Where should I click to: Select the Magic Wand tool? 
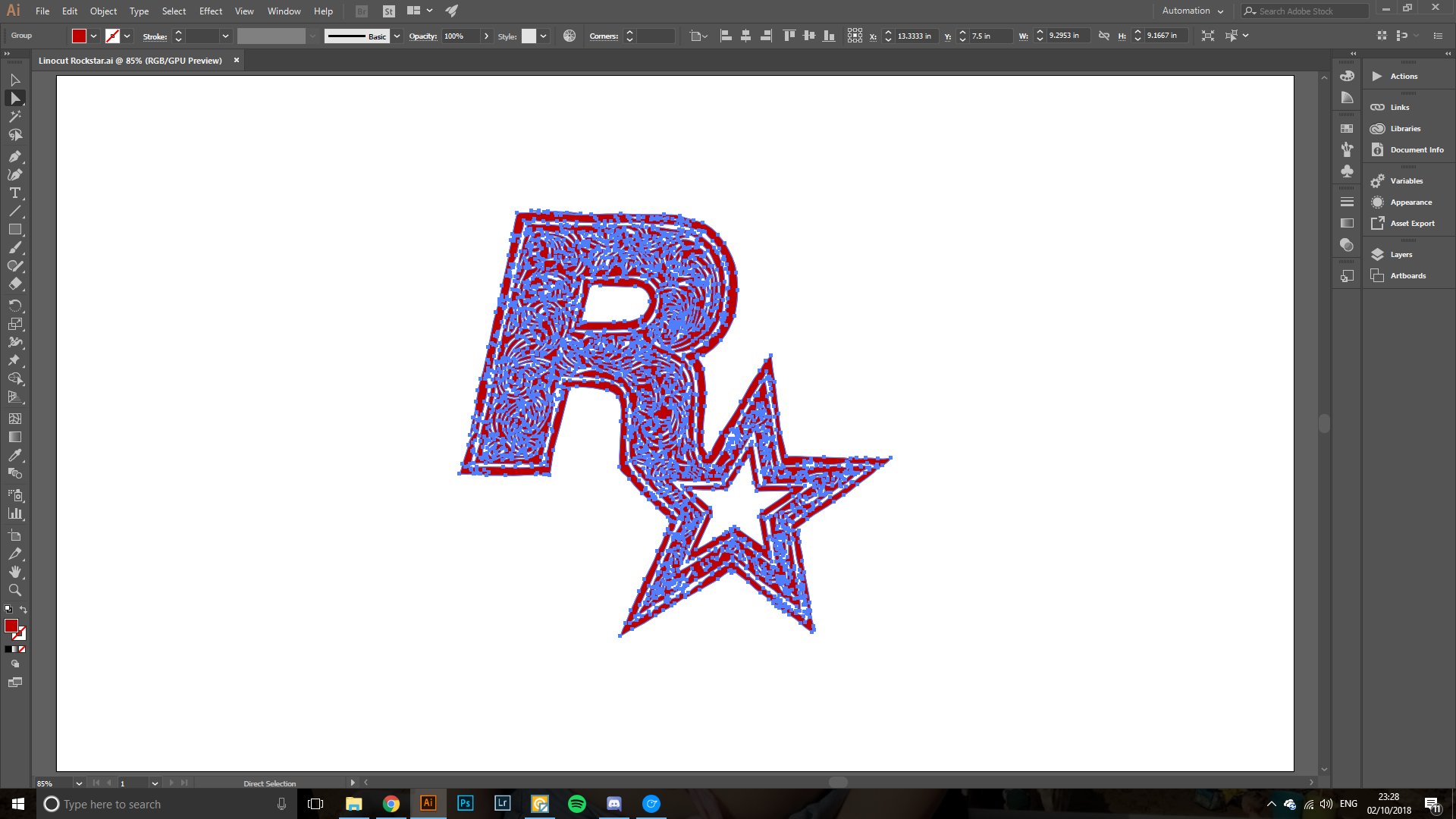(x=14, y=117)
